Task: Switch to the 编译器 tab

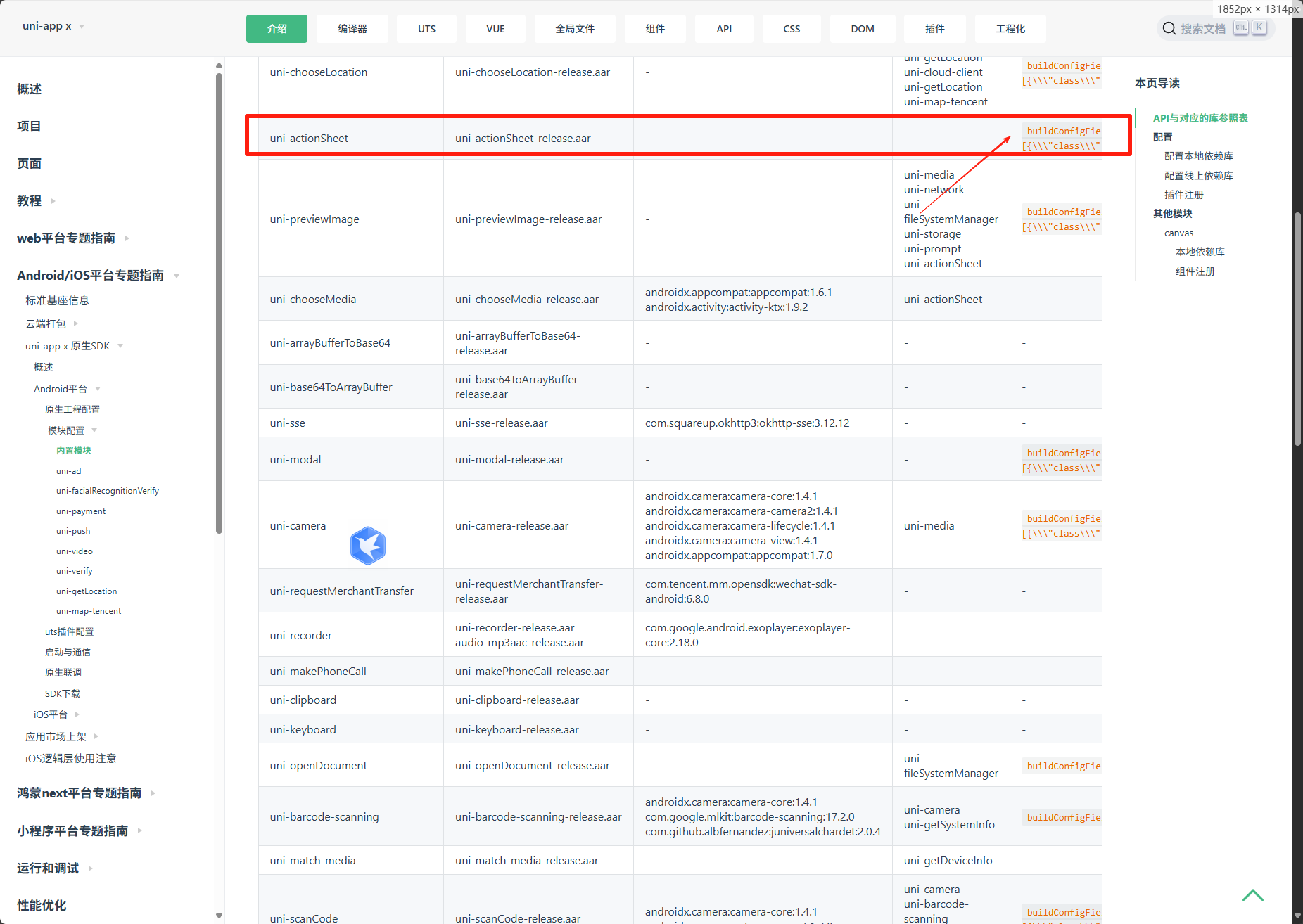Action: coord(352,29)
